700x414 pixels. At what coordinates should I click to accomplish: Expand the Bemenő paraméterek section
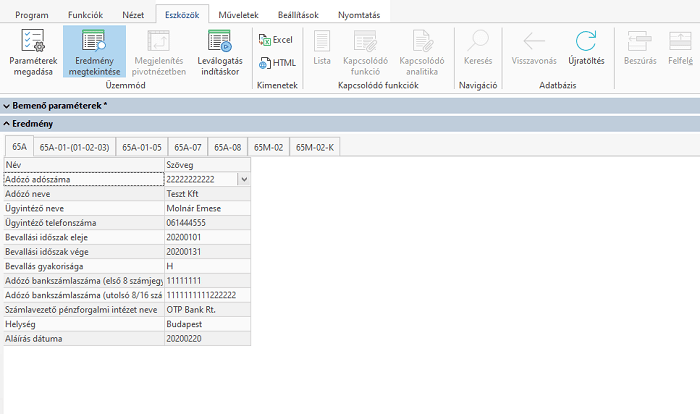(8, 105)
